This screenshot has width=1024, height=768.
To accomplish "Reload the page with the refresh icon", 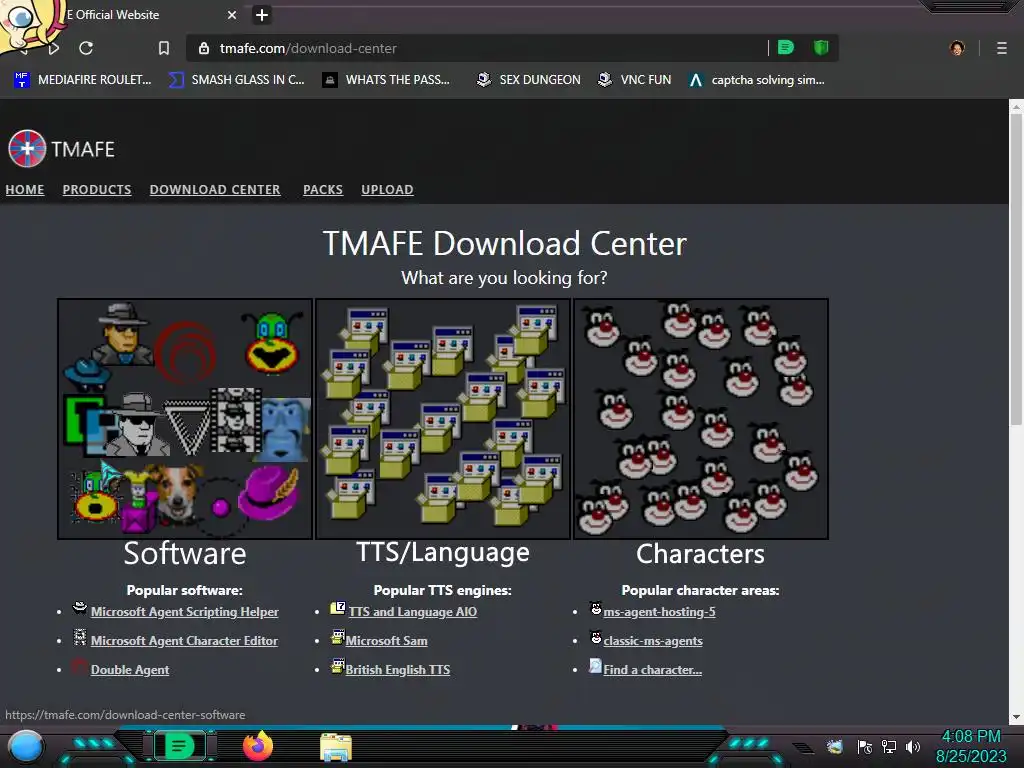I will 86,48.
